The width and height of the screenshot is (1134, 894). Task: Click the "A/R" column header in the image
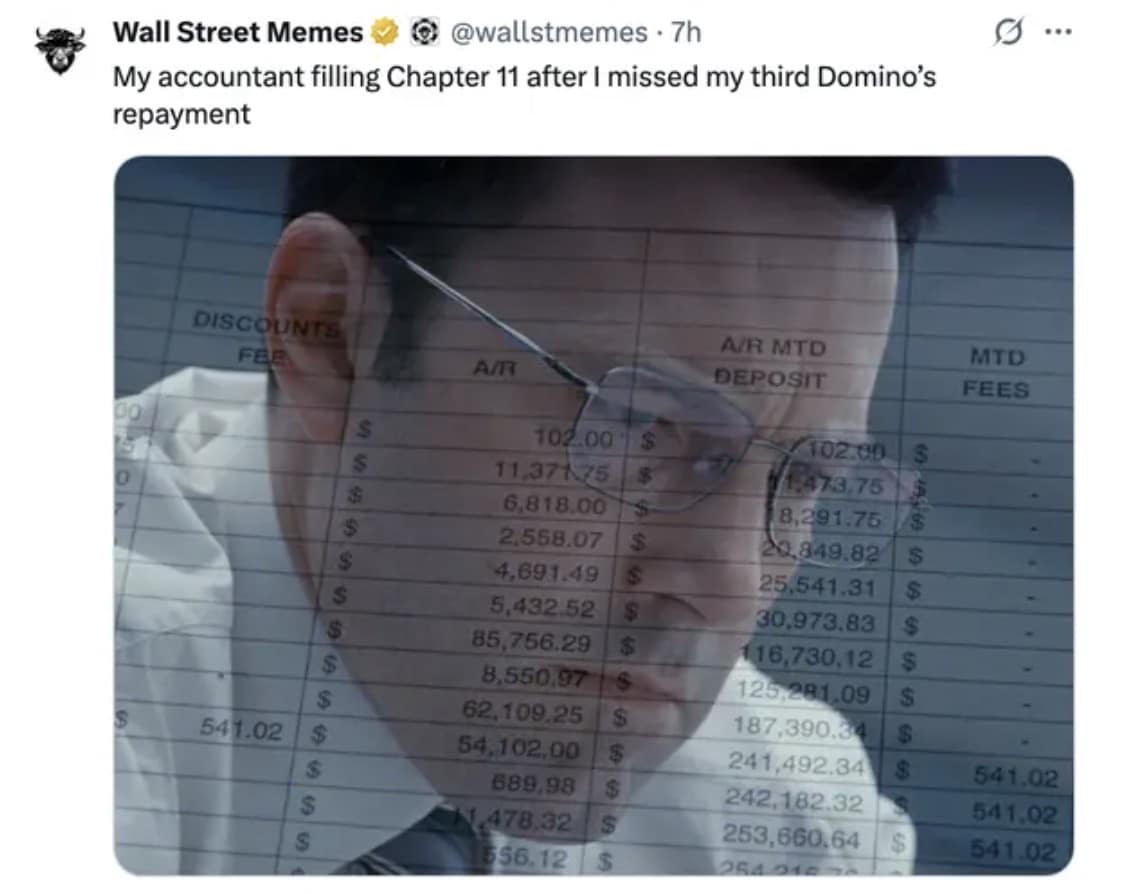click(x=495, y=368)
